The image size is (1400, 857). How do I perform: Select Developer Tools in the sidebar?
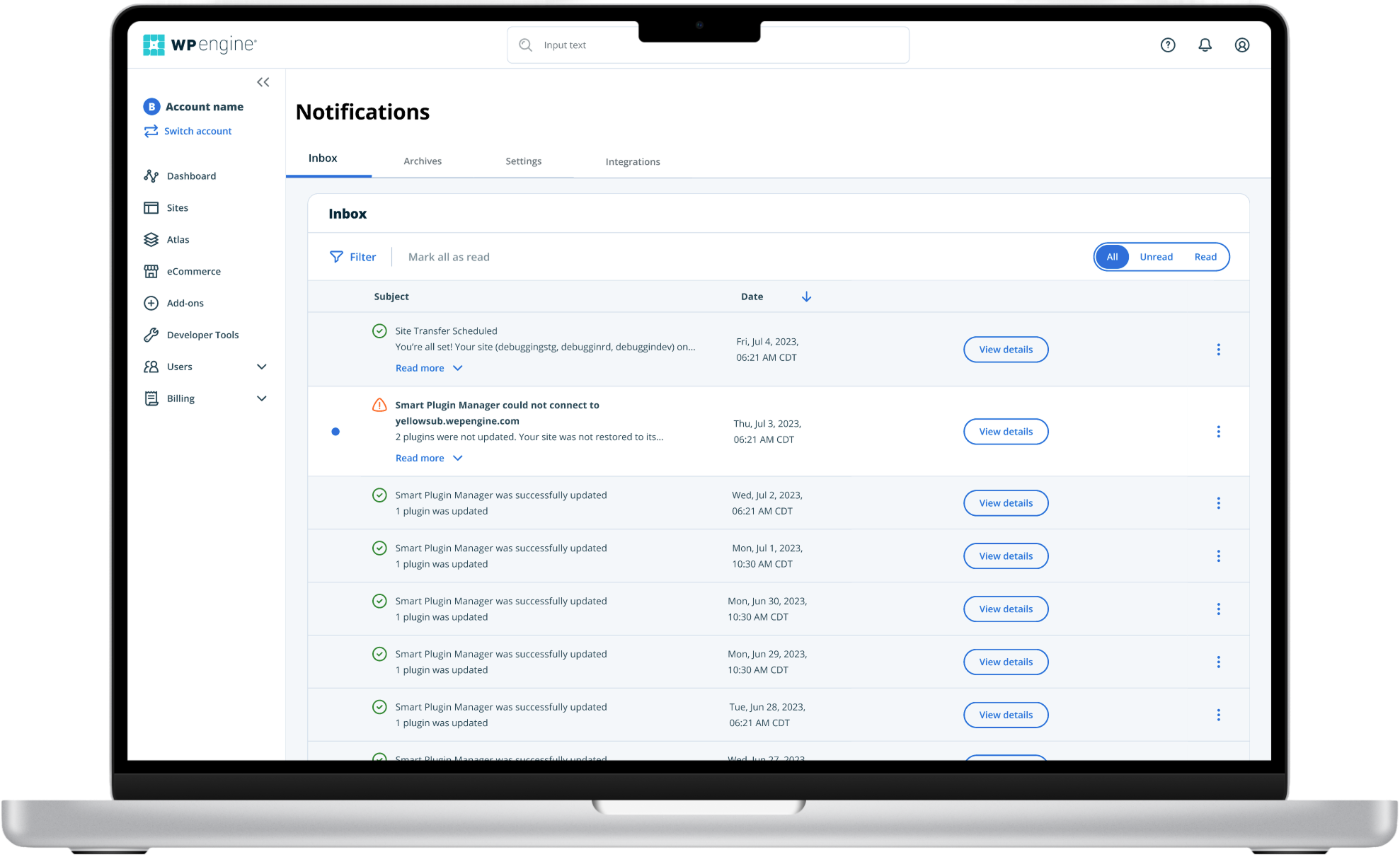pyautogui.click(x=202, y=334)
